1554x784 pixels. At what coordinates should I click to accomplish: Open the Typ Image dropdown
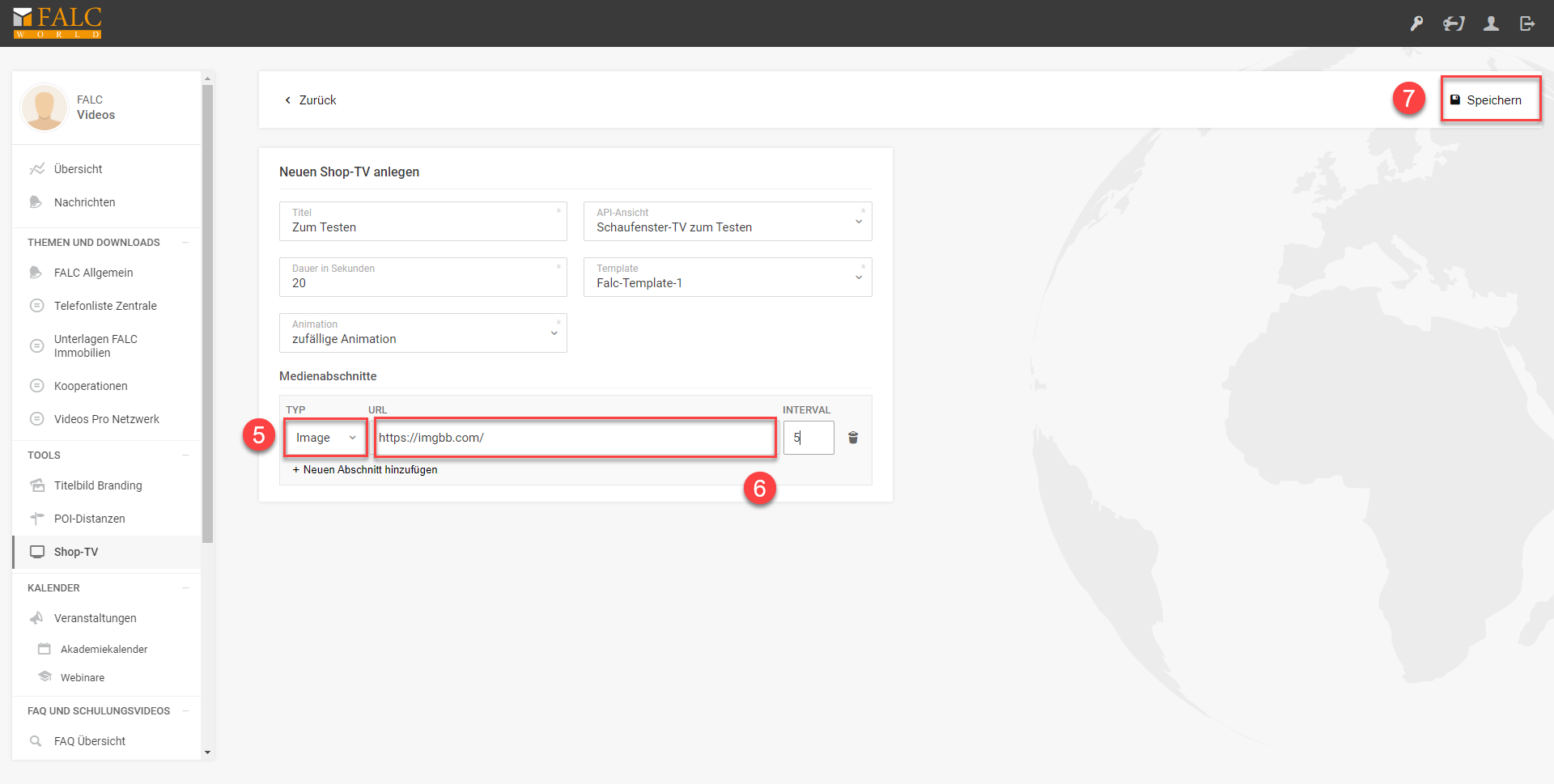point(325,438)
